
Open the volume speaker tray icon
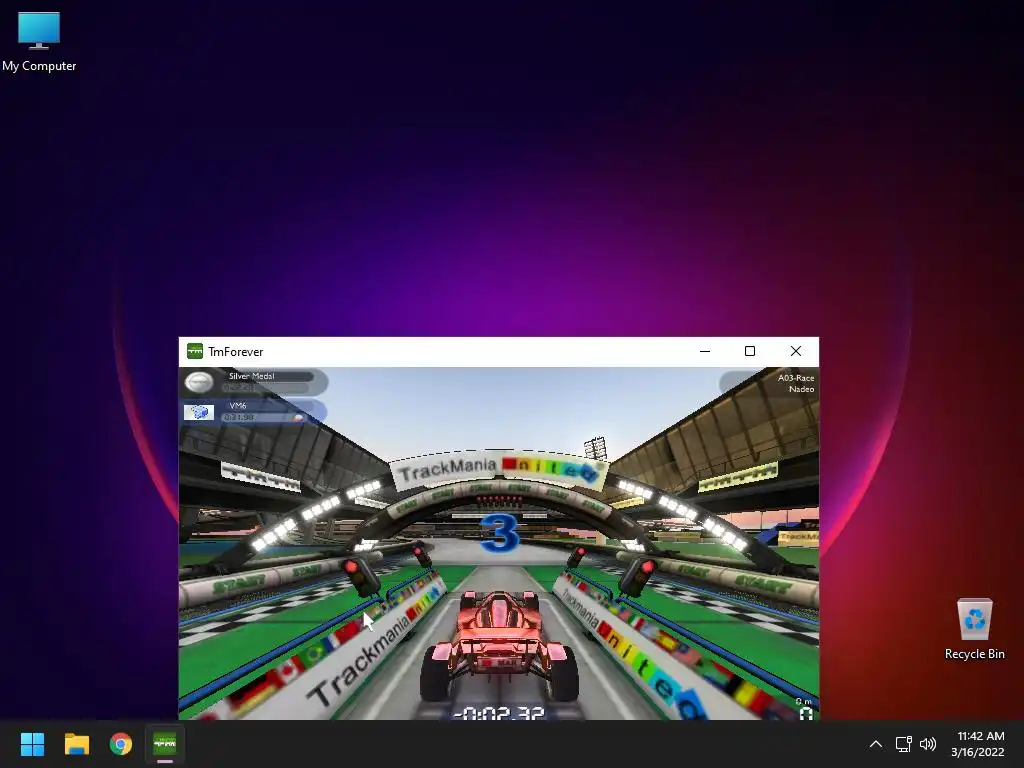coord(927,744)
